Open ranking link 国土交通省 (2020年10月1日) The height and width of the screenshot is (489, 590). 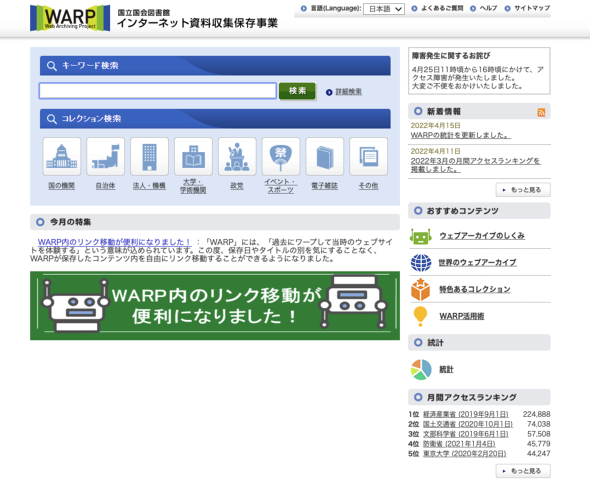pyautogui.click(x=468, y=424)
